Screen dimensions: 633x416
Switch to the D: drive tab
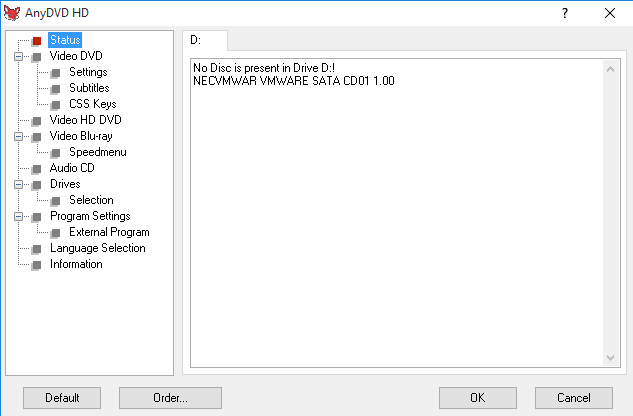coord(205,40)
